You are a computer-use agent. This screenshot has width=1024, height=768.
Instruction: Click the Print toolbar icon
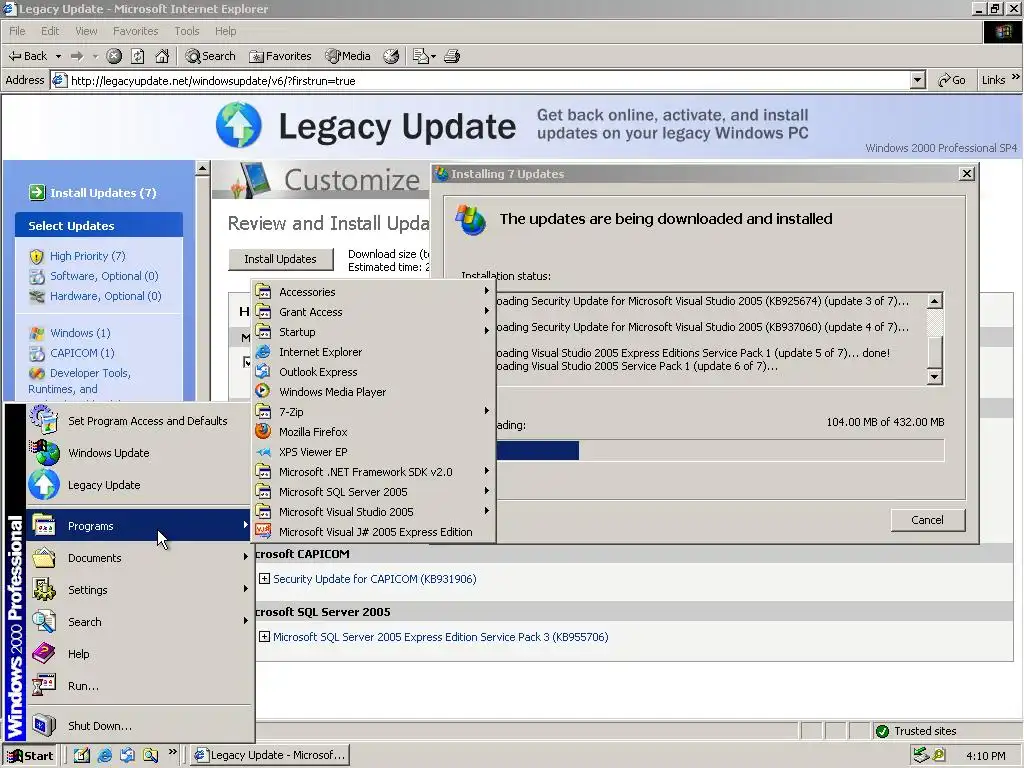point(452,56)
